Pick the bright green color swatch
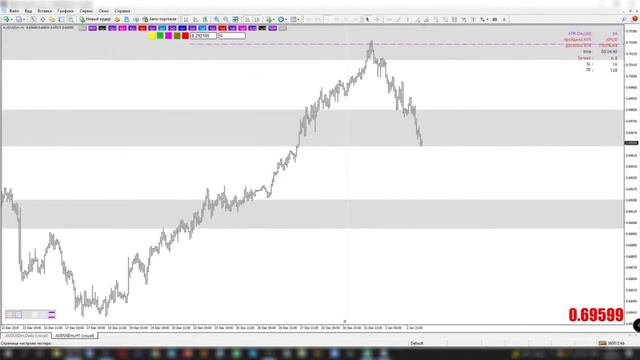This screenshot has width=640, height=360. coord(160,36)
